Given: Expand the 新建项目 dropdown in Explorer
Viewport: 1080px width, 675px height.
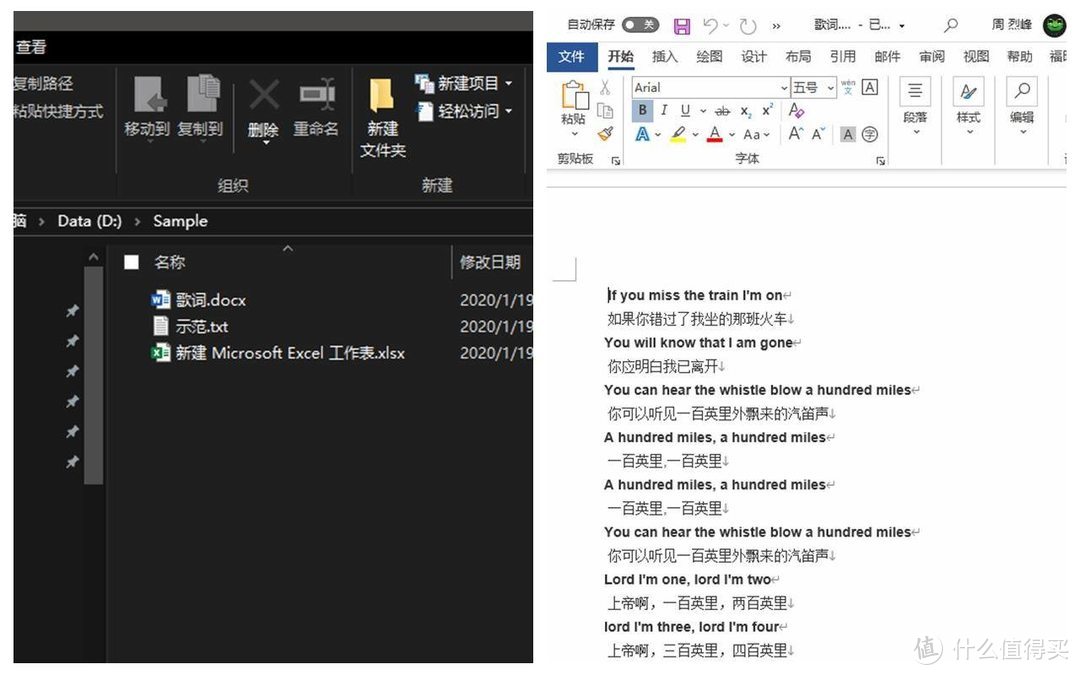Looking at the screenshot, I should (508, 83).
